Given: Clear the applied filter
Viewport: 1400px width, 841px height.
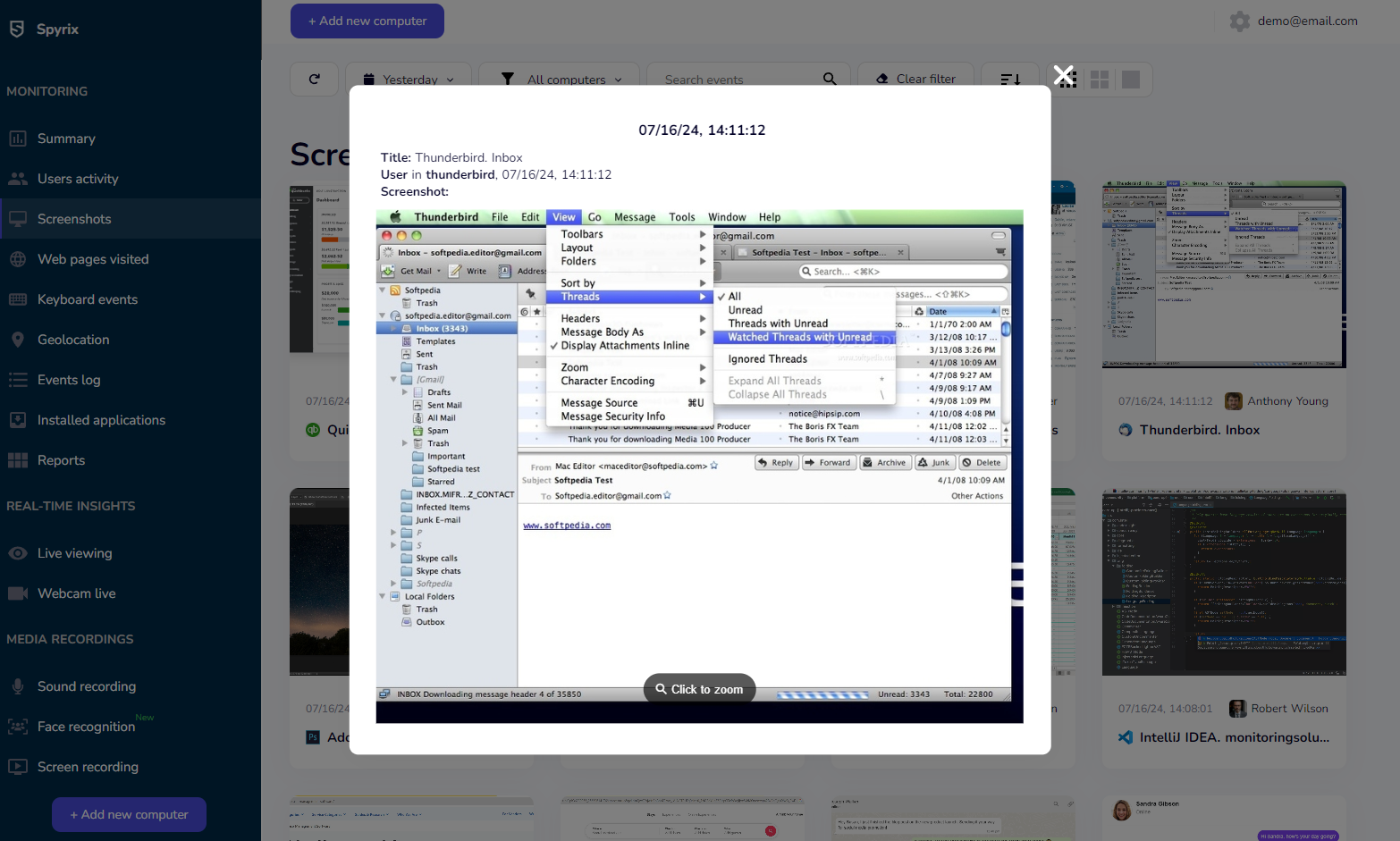Looking at the screenshot, I should point(915,79).
